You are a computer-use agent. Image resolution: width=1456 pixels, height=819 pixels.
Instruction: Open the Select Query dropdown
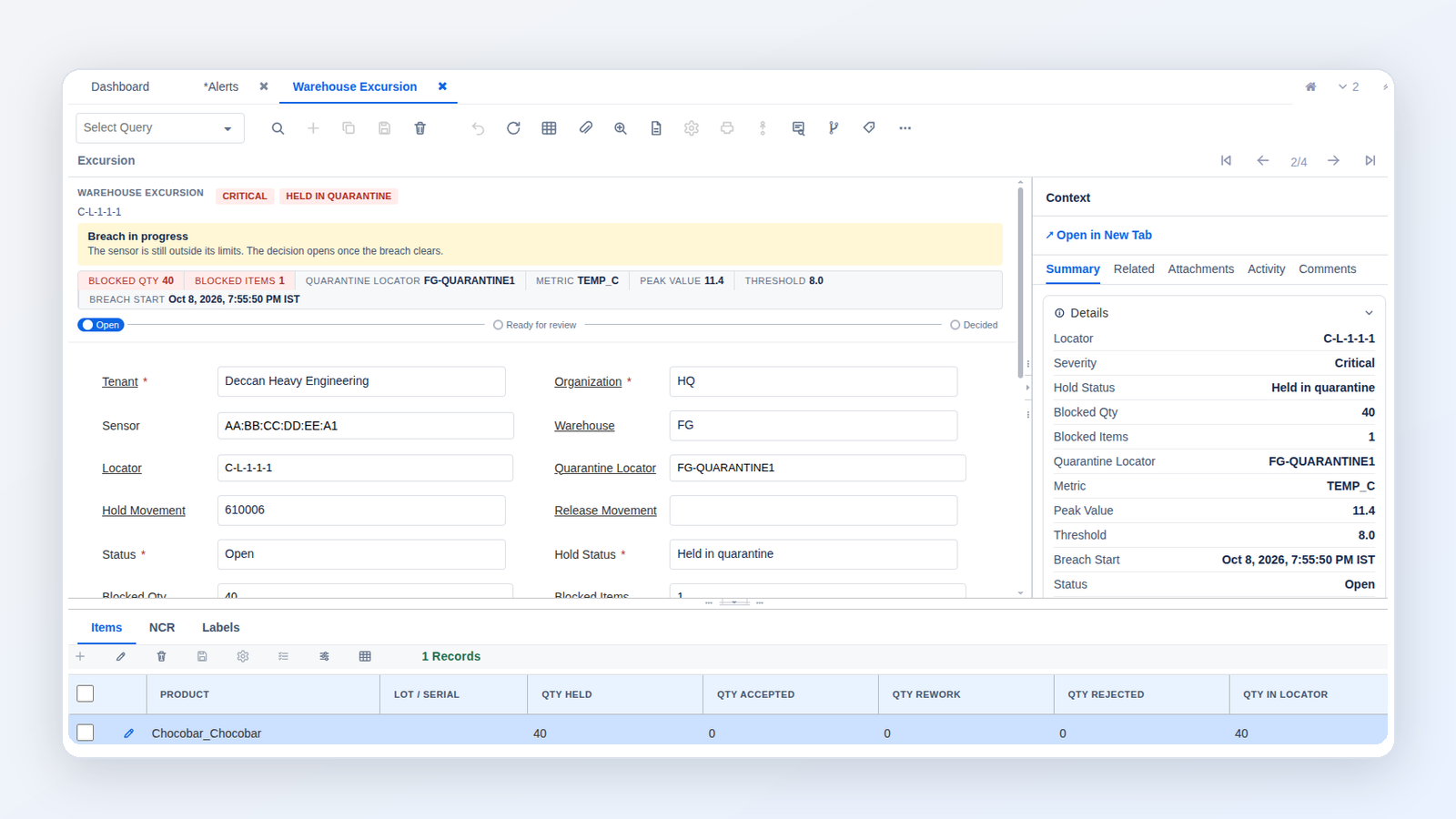pyautogui.click(x=160, y=128)
